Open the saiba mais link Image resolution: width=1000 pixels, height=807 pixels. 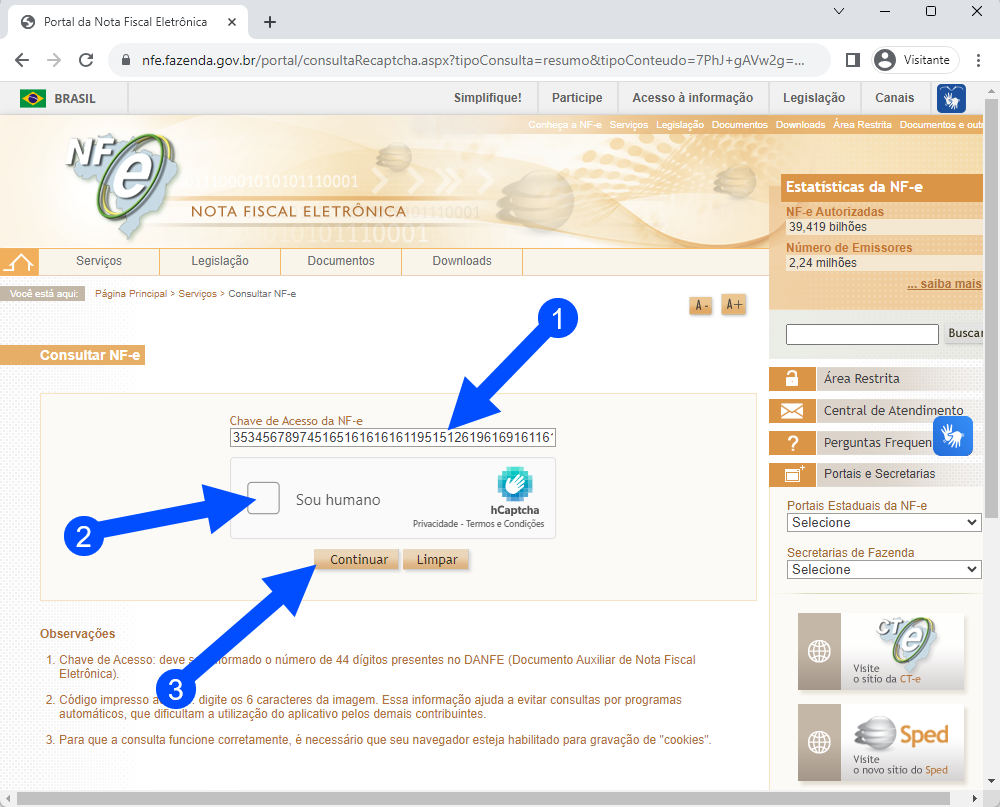[x=945, y=285]
